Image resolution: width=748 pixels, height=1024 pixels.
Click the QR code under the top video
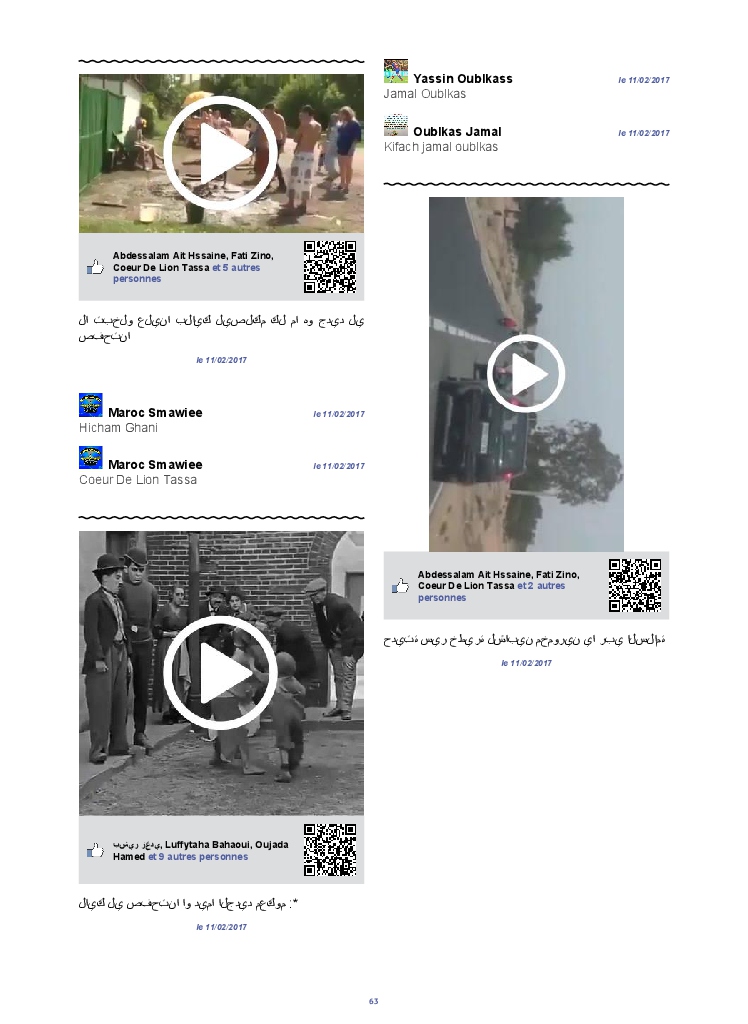click(330, 267)
